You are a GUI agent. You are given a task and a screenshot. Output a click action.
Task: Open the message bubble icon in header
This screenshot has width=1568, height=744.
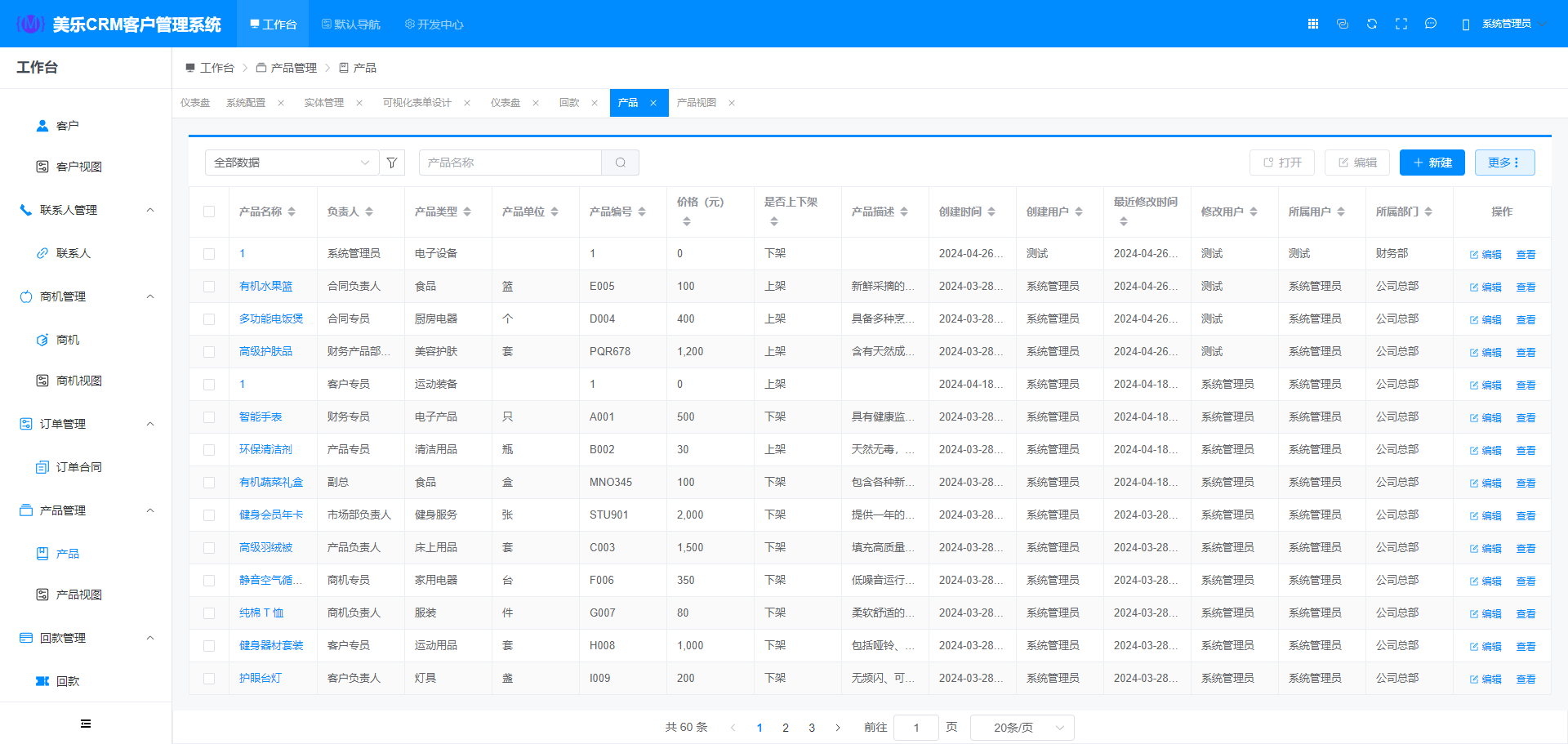[1431, 24]
